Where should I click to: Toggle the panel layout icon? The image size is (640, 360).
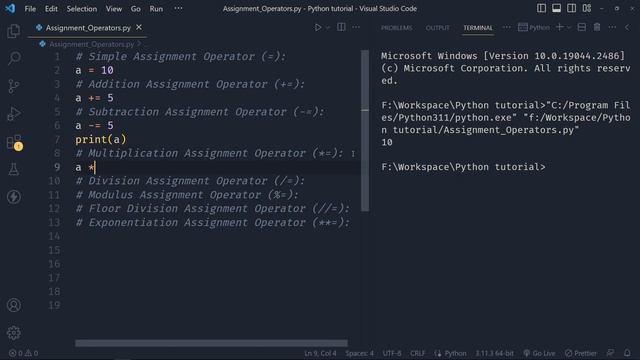(x=556, y=8)
